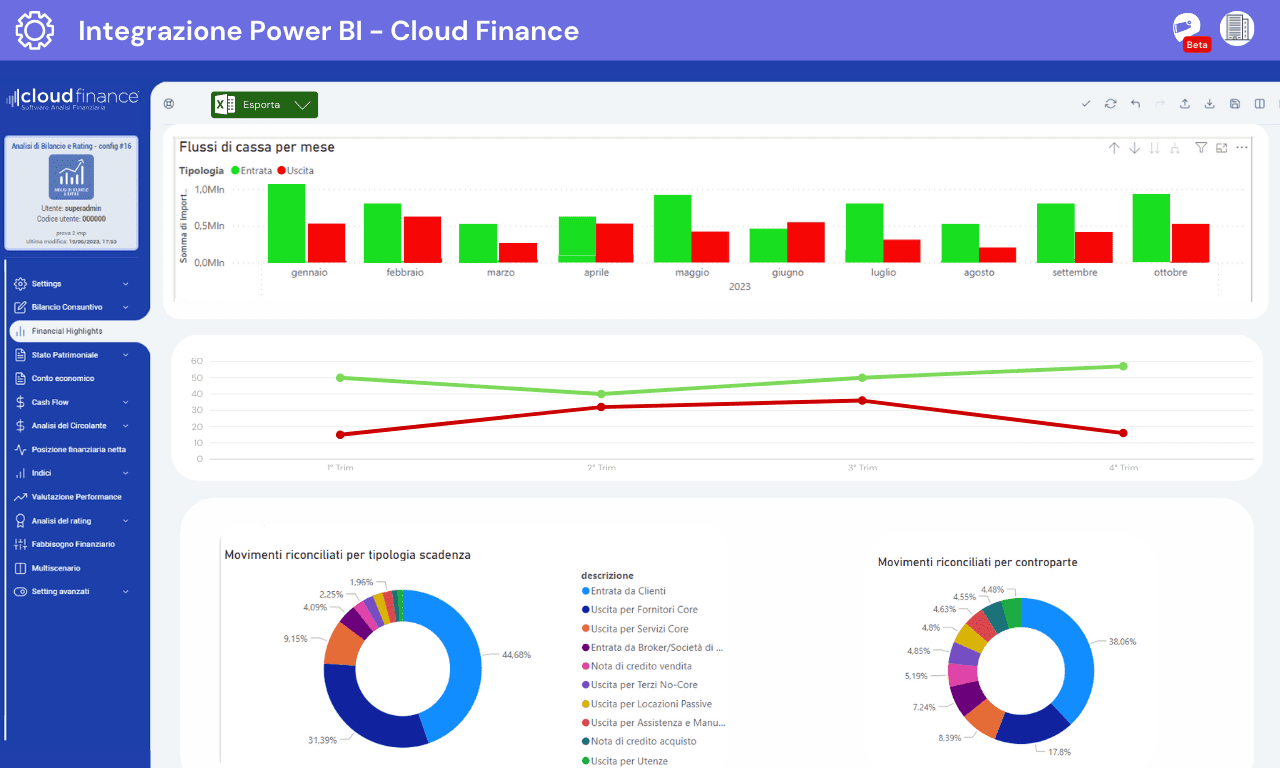The image size is (1280, 768).
Task: Click the Conto economico document icon
Action: pyautogui.click(x=20, y=378)
